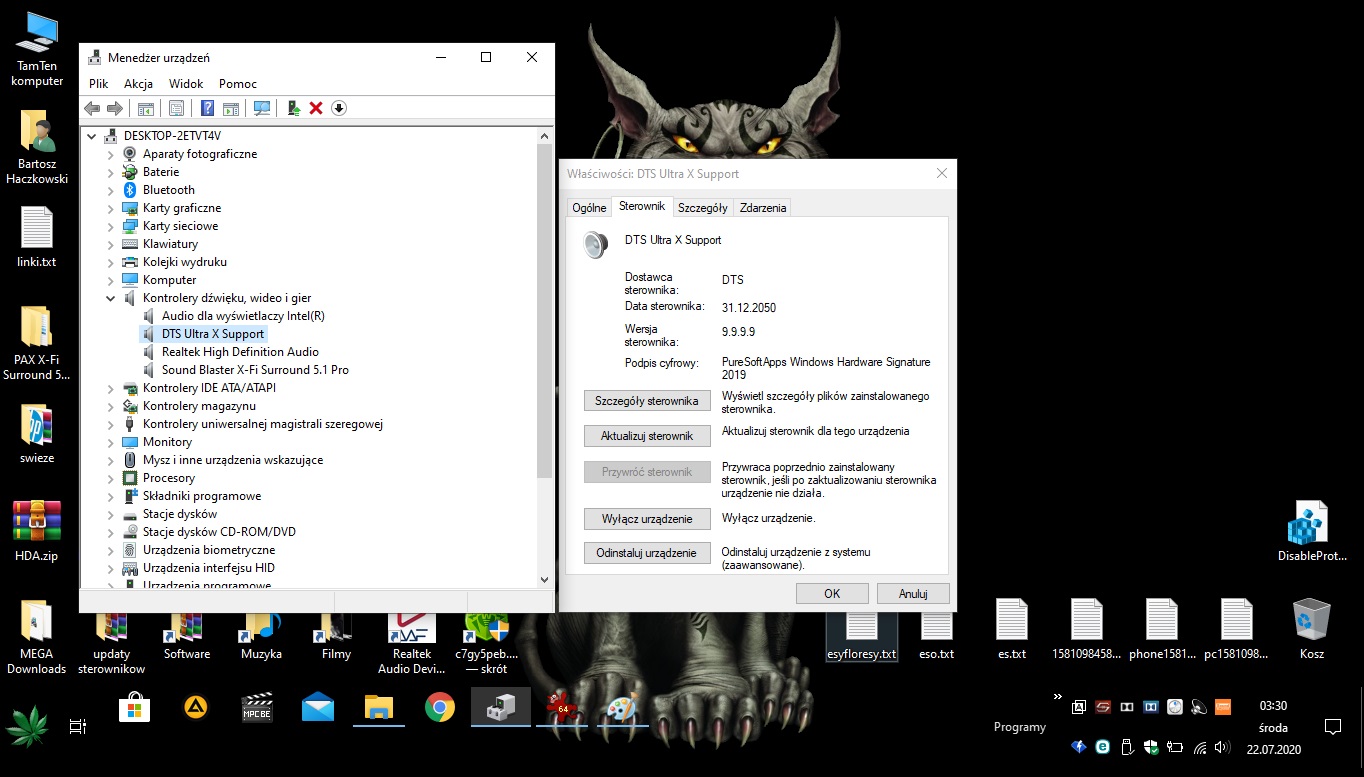Click the Back arrow in Device Manager toolbar
Image resolution: width=1364 pixels, height=777 pixels.
click(92, 108)
